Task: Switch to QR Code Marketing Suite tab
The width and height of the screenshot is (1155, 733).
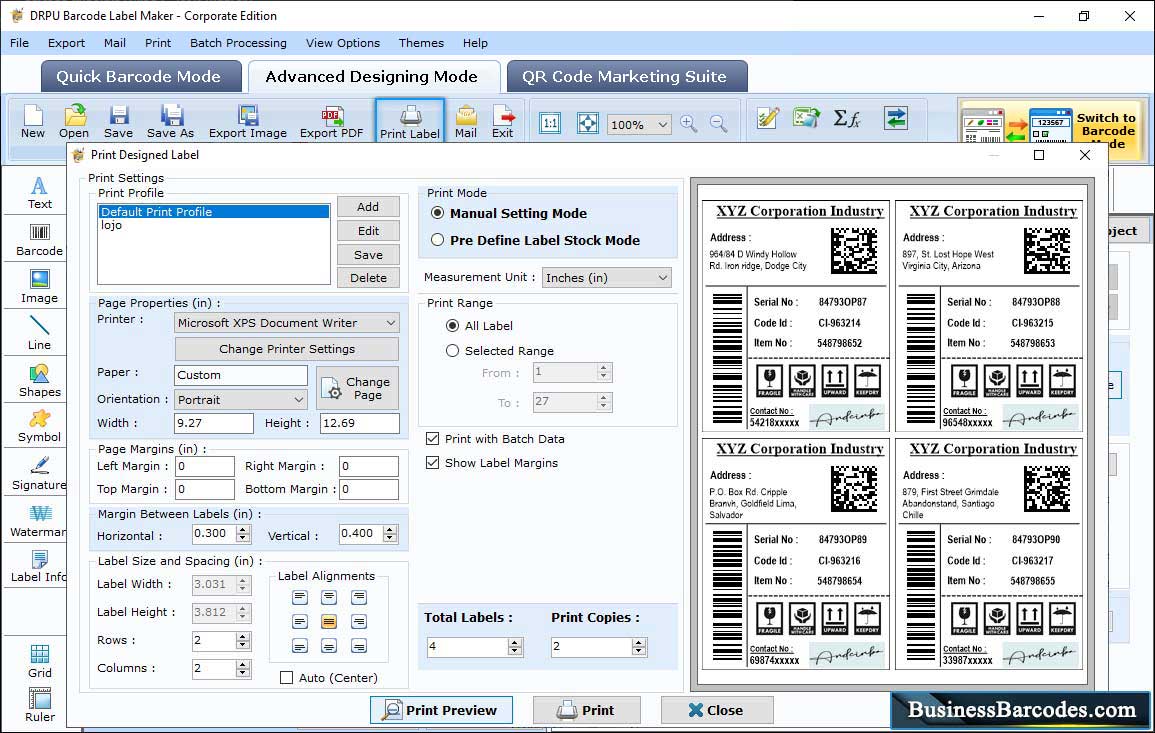Action: click(627, 77)
